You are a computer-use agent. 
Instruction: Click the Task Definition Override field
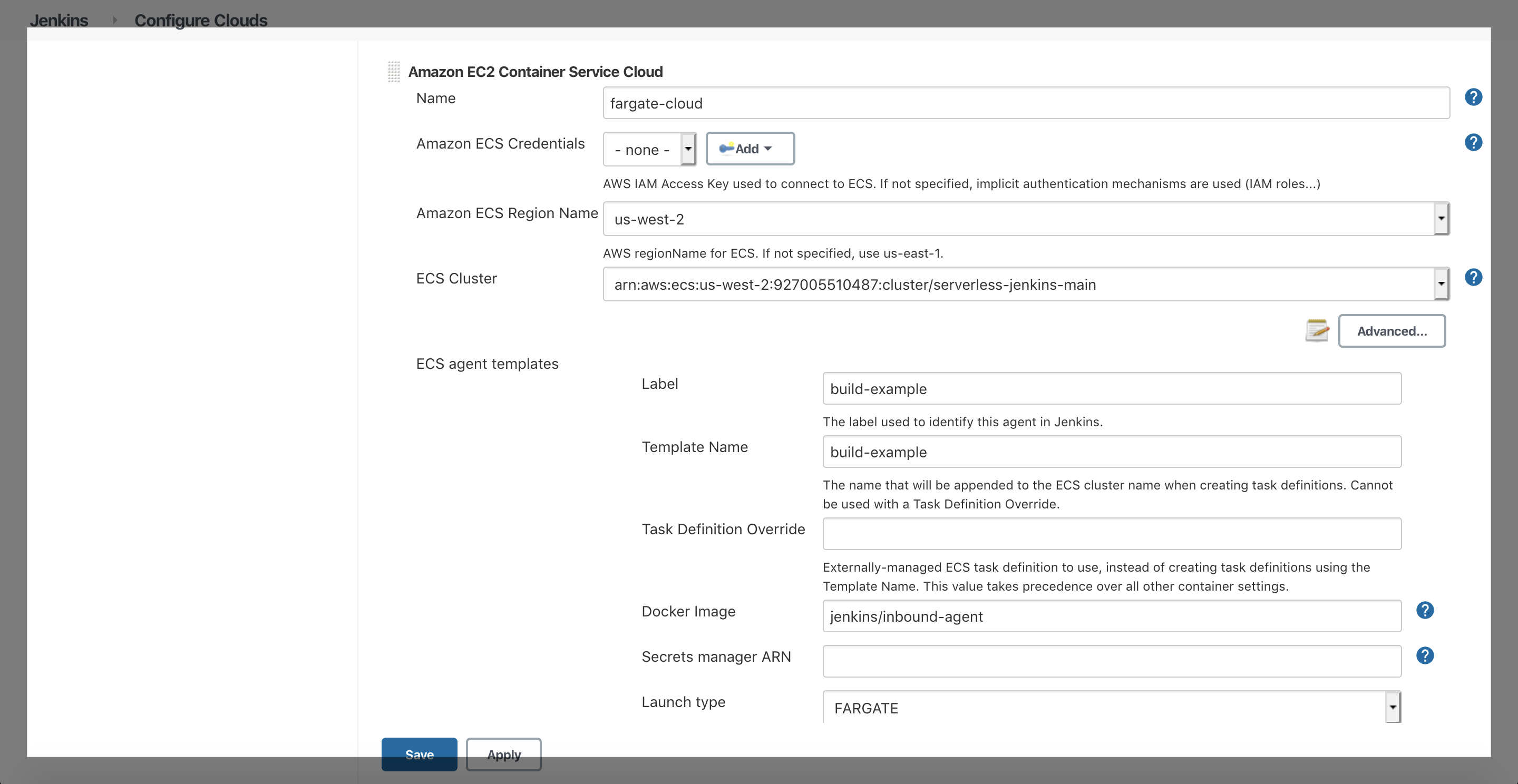tap(1112, 533)
